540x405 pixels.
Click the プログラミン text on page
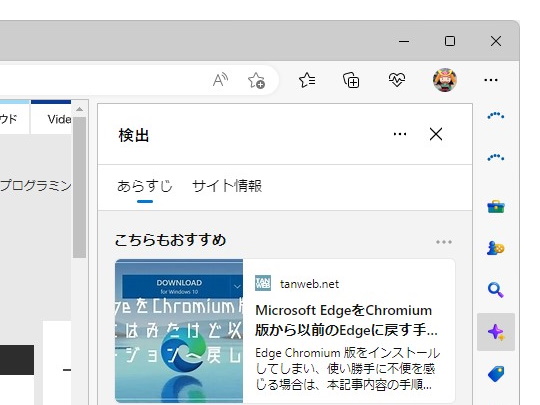pyautogui.click(x=35, y=186)
